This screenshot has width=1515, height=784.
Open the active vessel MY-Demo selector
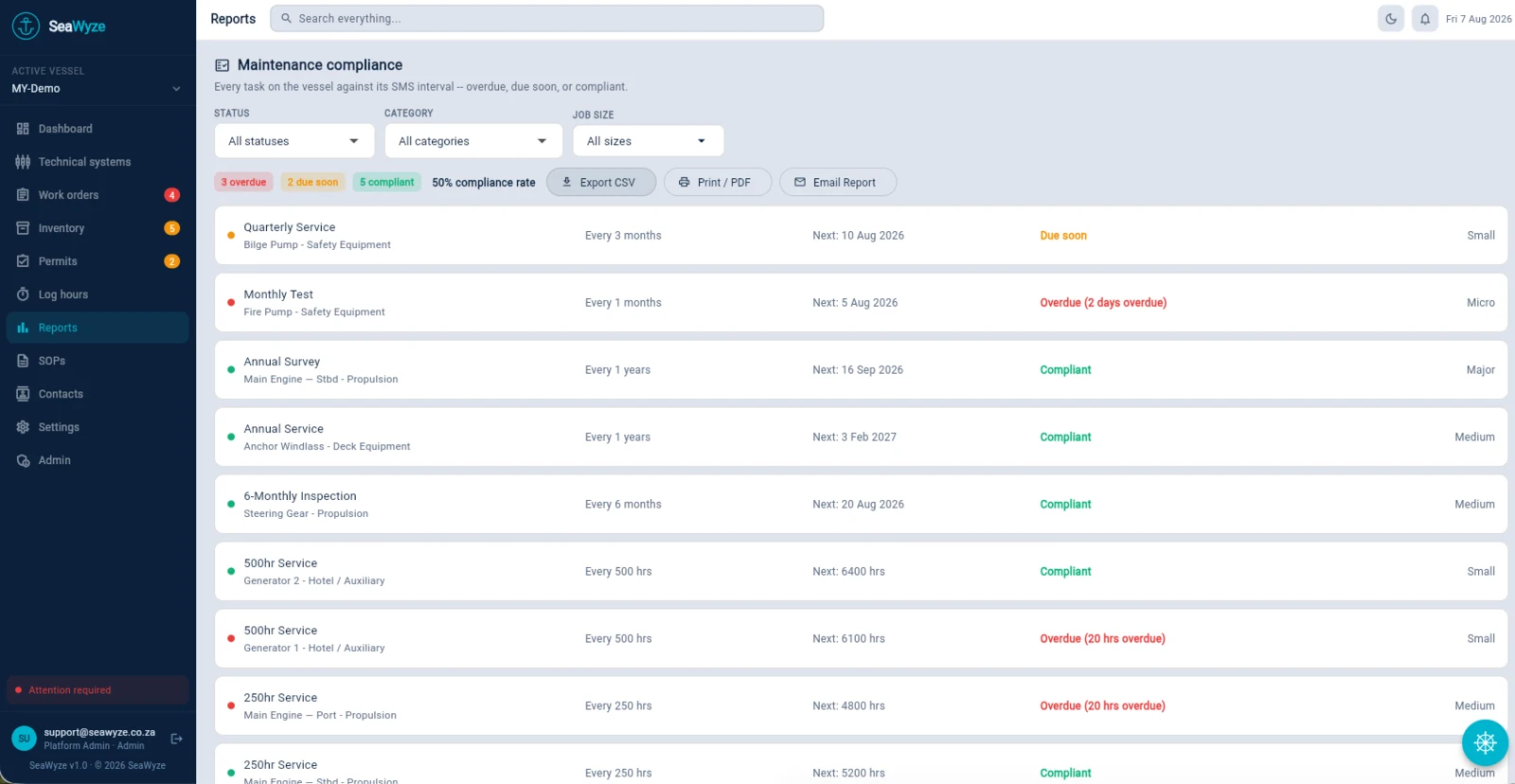[97, 89]
